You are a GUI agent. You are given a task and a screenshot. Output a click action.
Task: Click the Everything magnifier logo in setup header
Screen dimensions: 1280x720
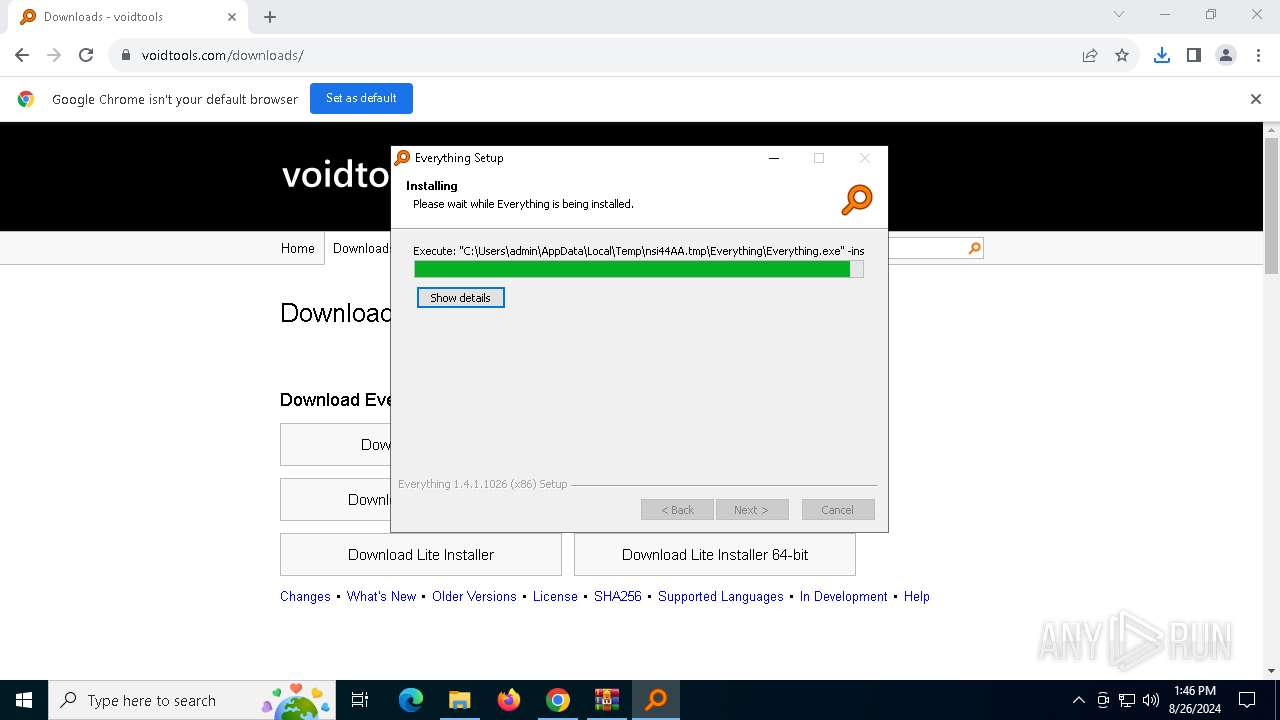tap(857, 200)
